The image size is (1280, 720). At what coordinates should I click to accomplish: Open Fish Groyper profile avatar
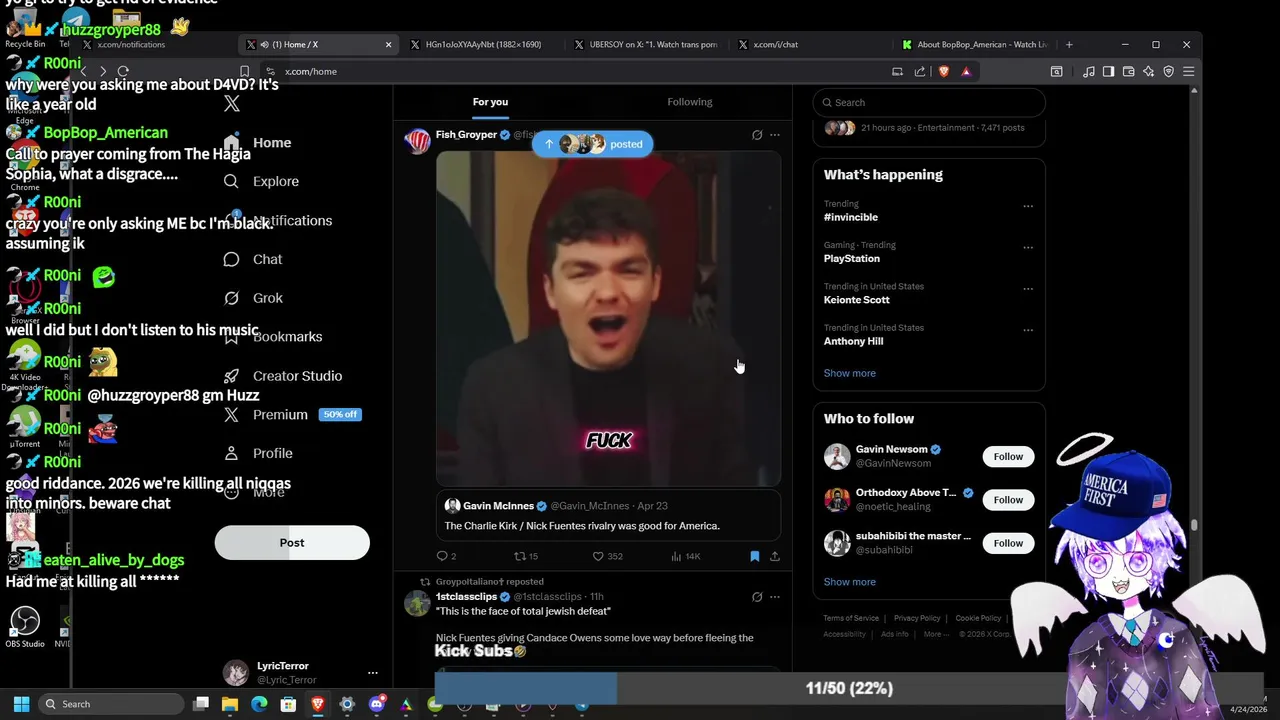pyautogui.click(x=417, y=141)
